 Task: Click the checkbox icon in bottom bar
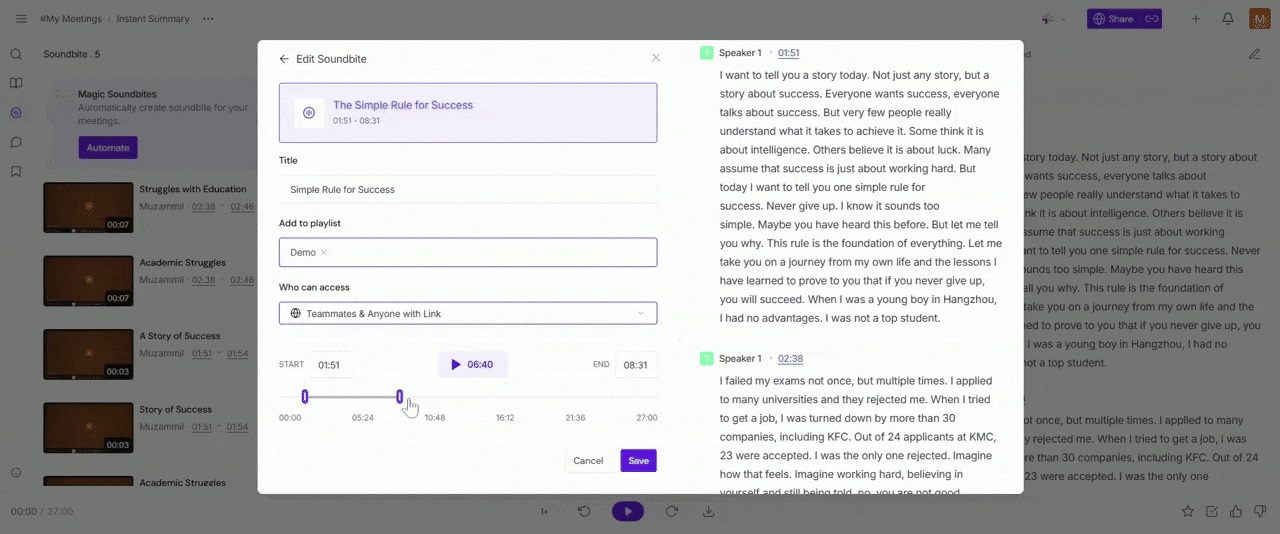(1212, 511)
